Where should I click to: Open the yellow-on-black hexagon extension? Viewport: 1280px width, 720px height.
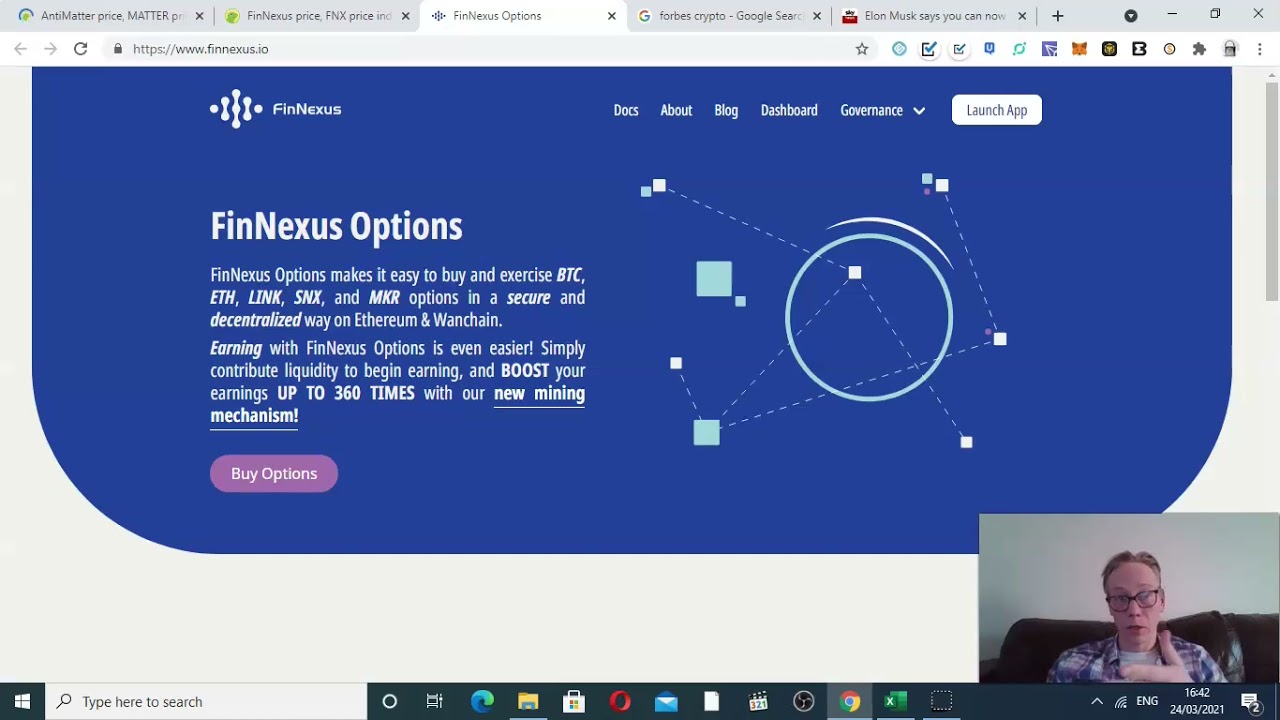click(x=1109, y=49)
